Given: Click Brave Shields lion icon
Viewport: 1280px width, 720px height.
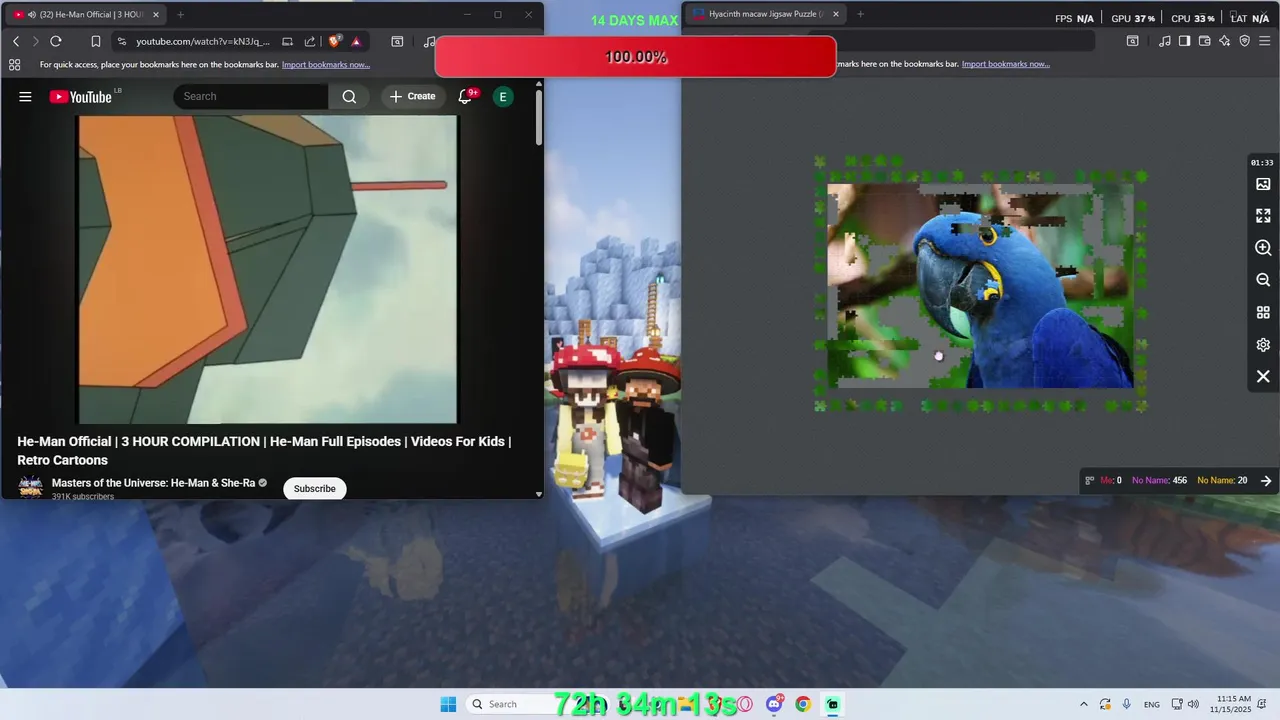Looking at the screenshot, I should [334, 41].
